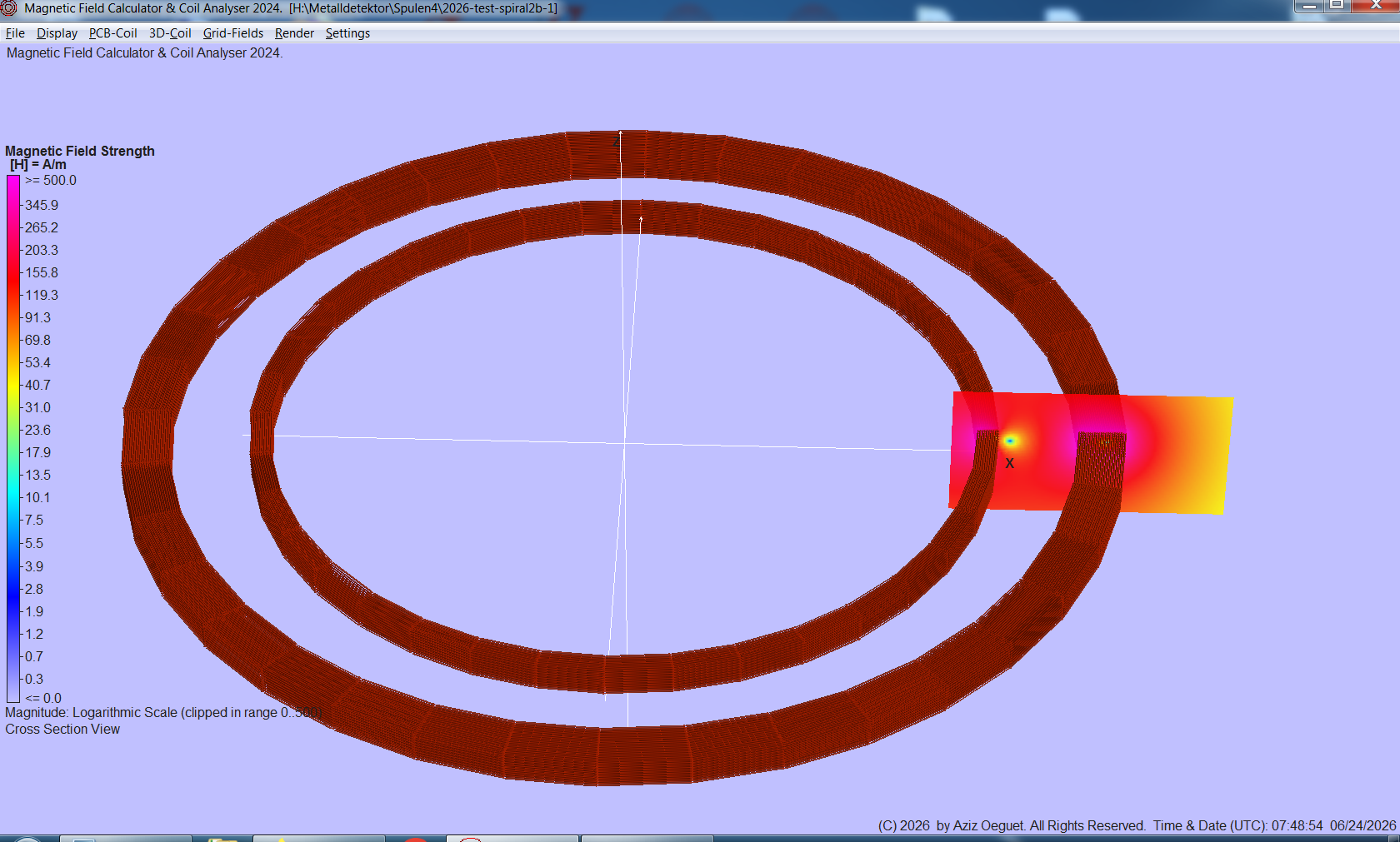Open the Display menu
Viewport: 1400px width, 842px height.
click(x=57, y=33)
